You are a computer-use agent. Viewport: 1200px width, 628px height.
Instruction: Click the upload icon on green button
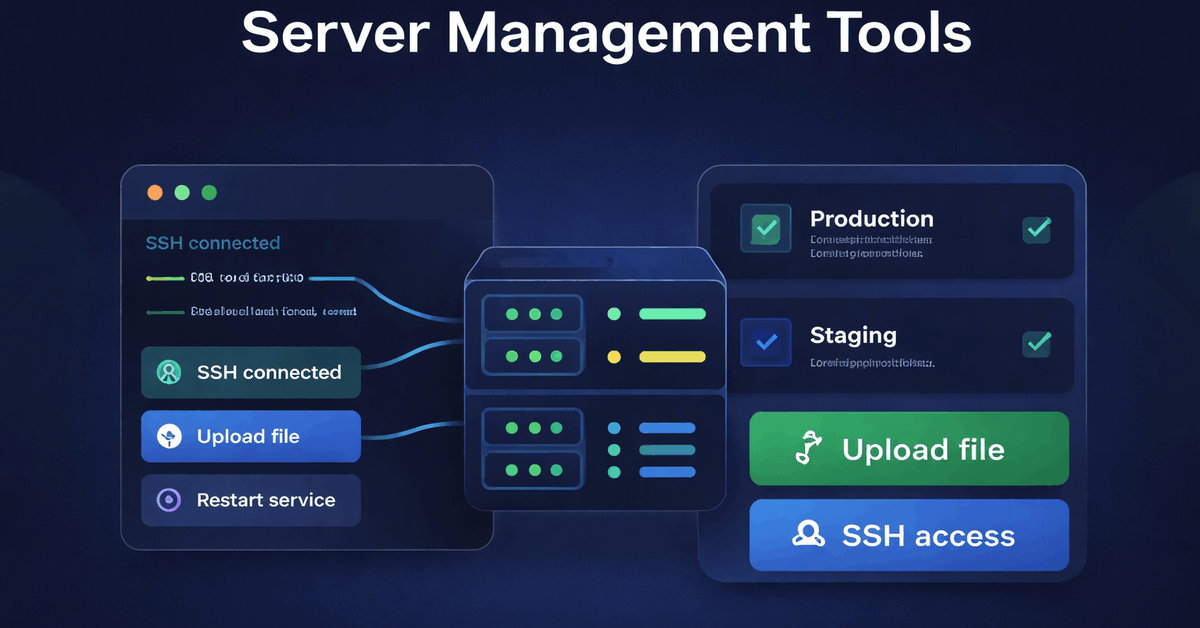pyautogui.click(x=808, y=448)
